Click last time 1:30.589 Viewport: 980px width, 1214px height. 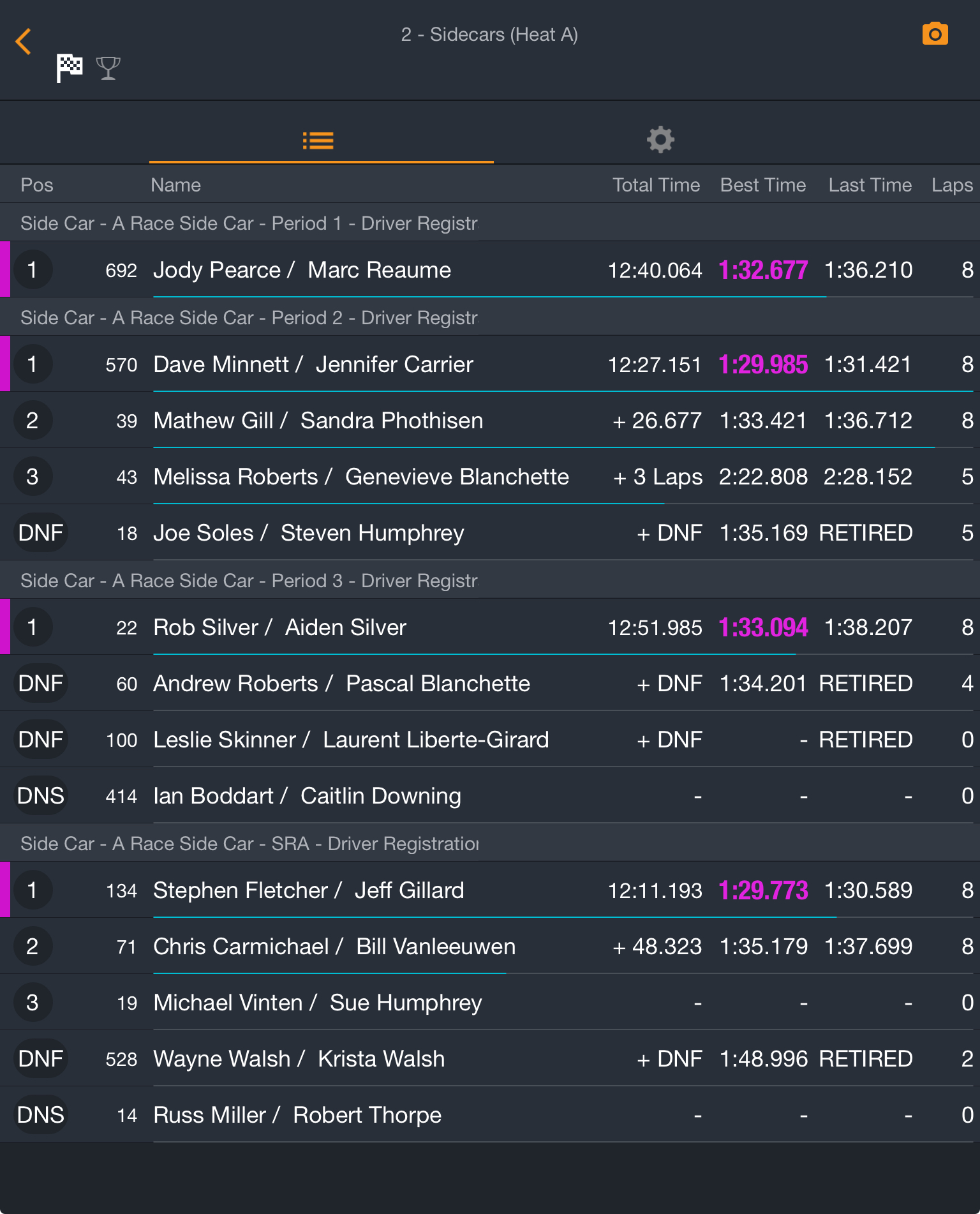click(x=868, y=890)
